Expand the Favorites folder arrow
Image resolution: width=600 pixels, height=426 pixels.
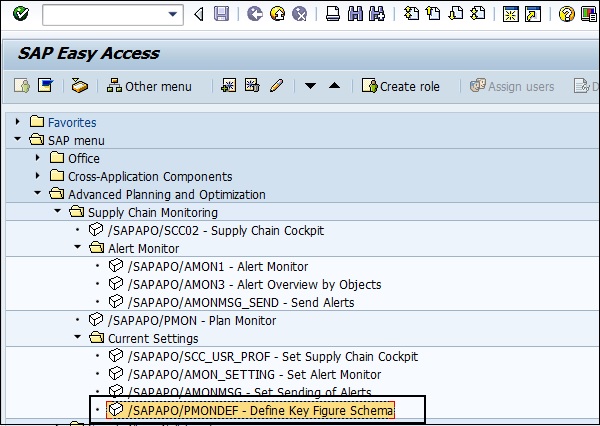point(18,122)
